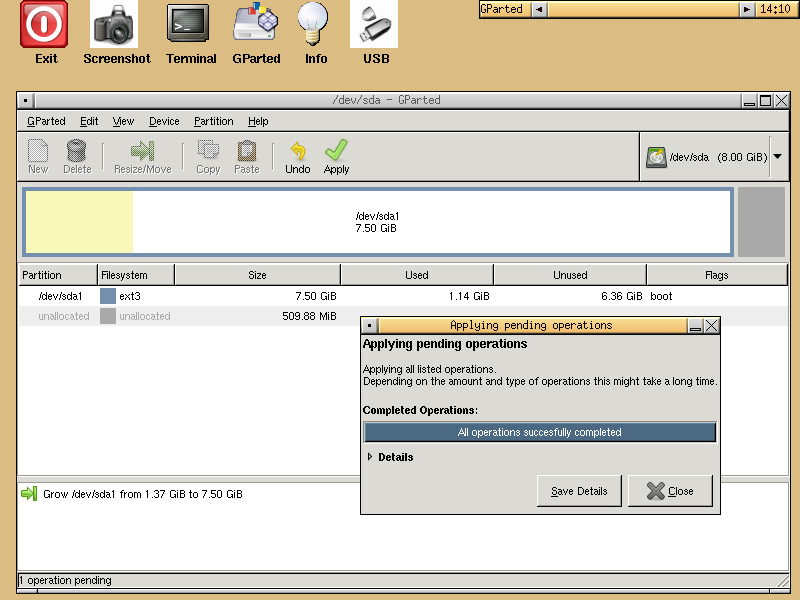This screenshot has width=800, height=600.
Task: Click the Filesystem column header
Action: (x=136, y=275)
